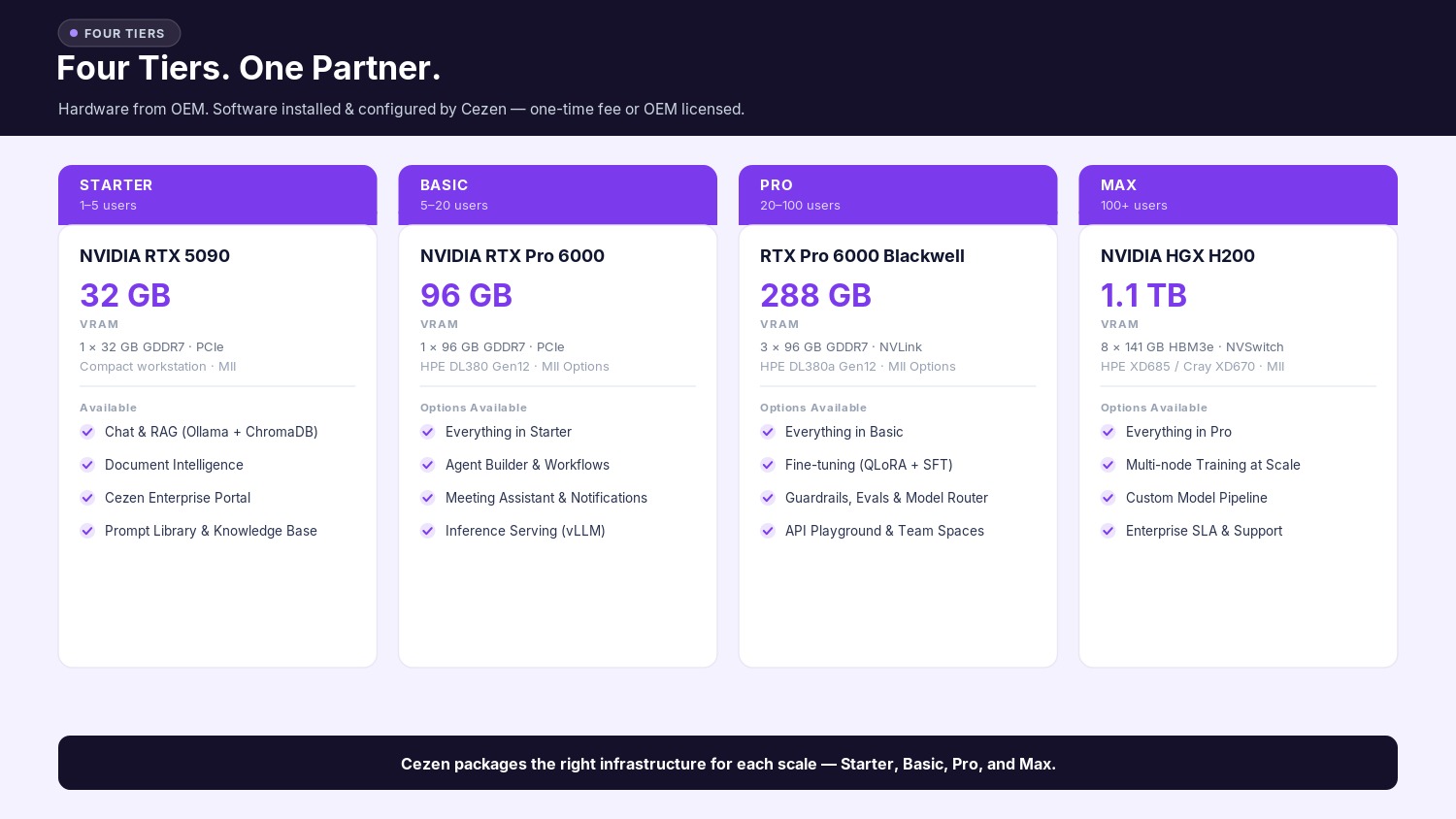
Task: Click '1 × 32 GB GDDR7 · PCIe' spec line
Action: pos(151,347)
